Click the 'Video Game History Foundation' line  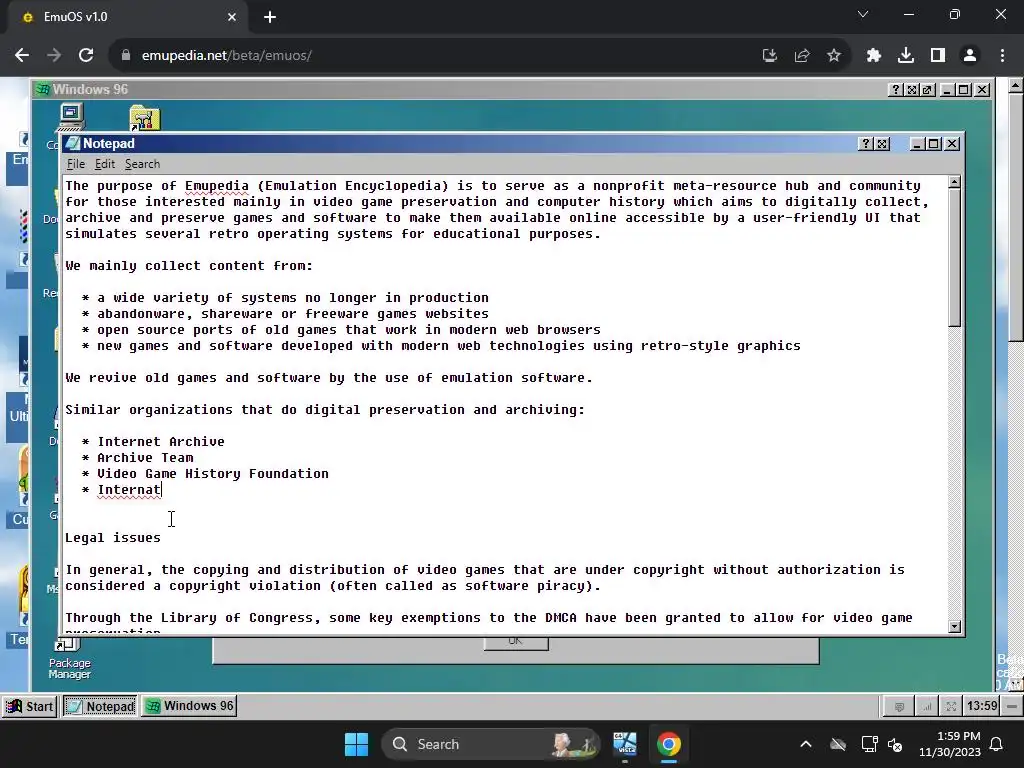pos(213,473)
